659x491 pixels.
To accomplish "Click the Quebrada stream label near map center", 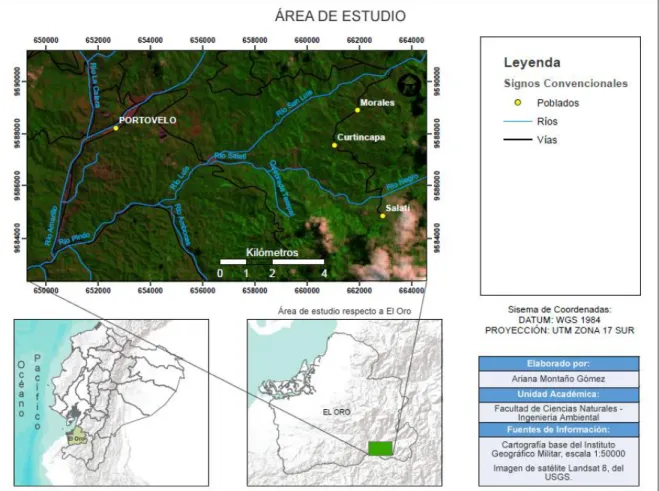I will point(281,188).
